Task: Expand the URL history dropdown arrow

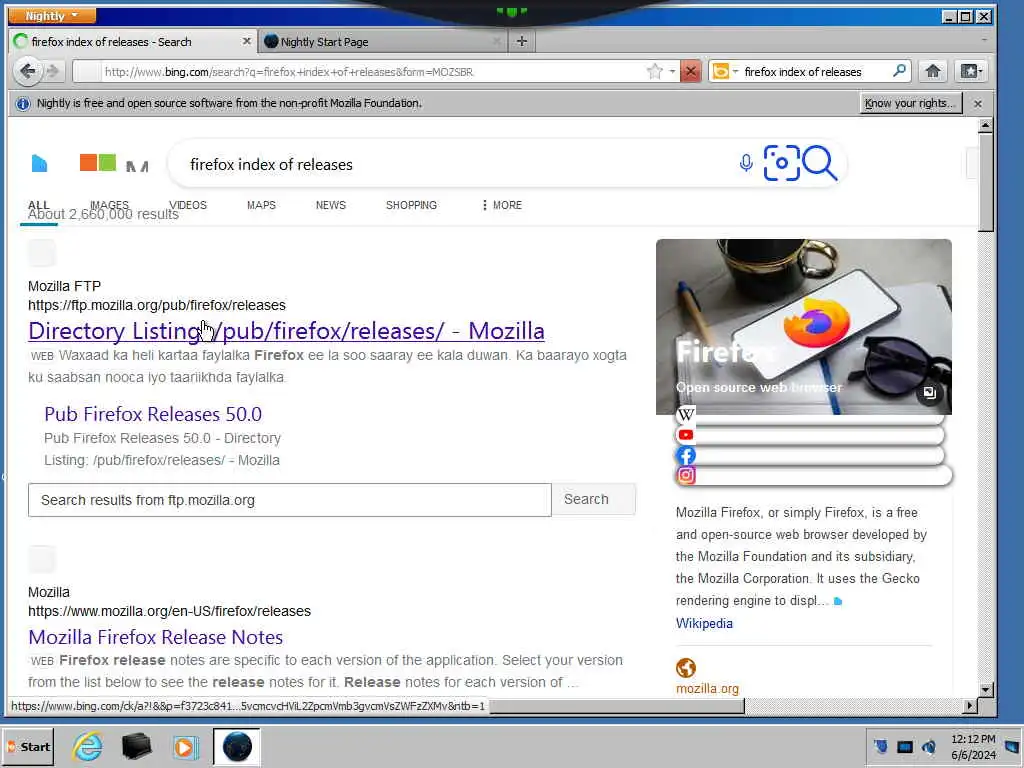Action: tap(672, 72)
